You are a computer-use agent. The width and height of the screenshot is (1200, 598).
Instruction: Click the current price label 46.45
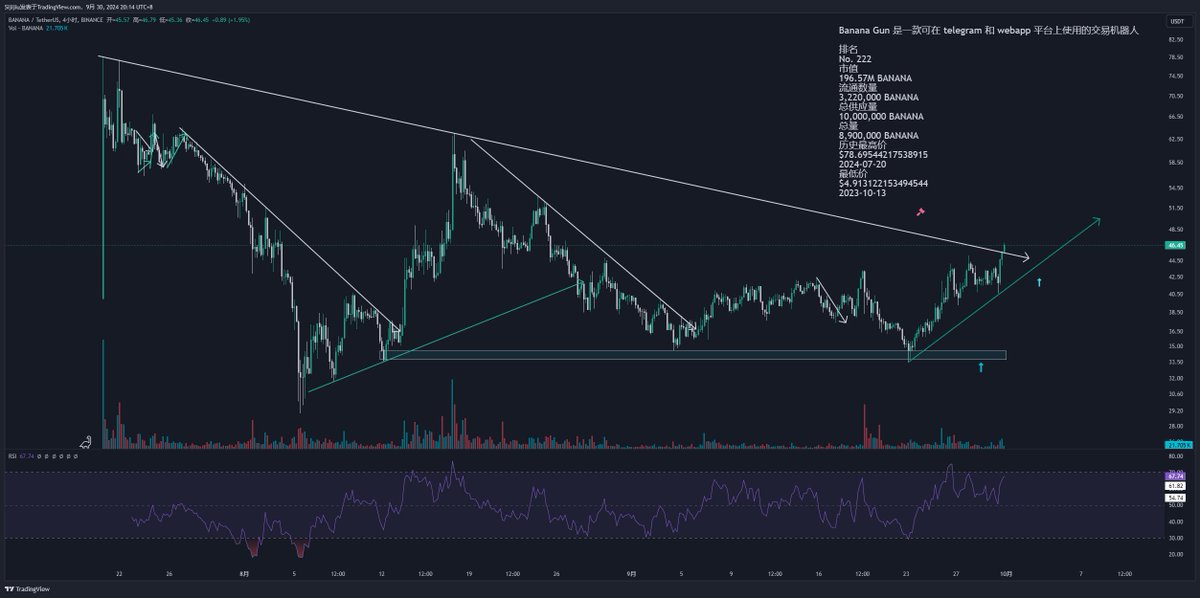point(1175,245)
